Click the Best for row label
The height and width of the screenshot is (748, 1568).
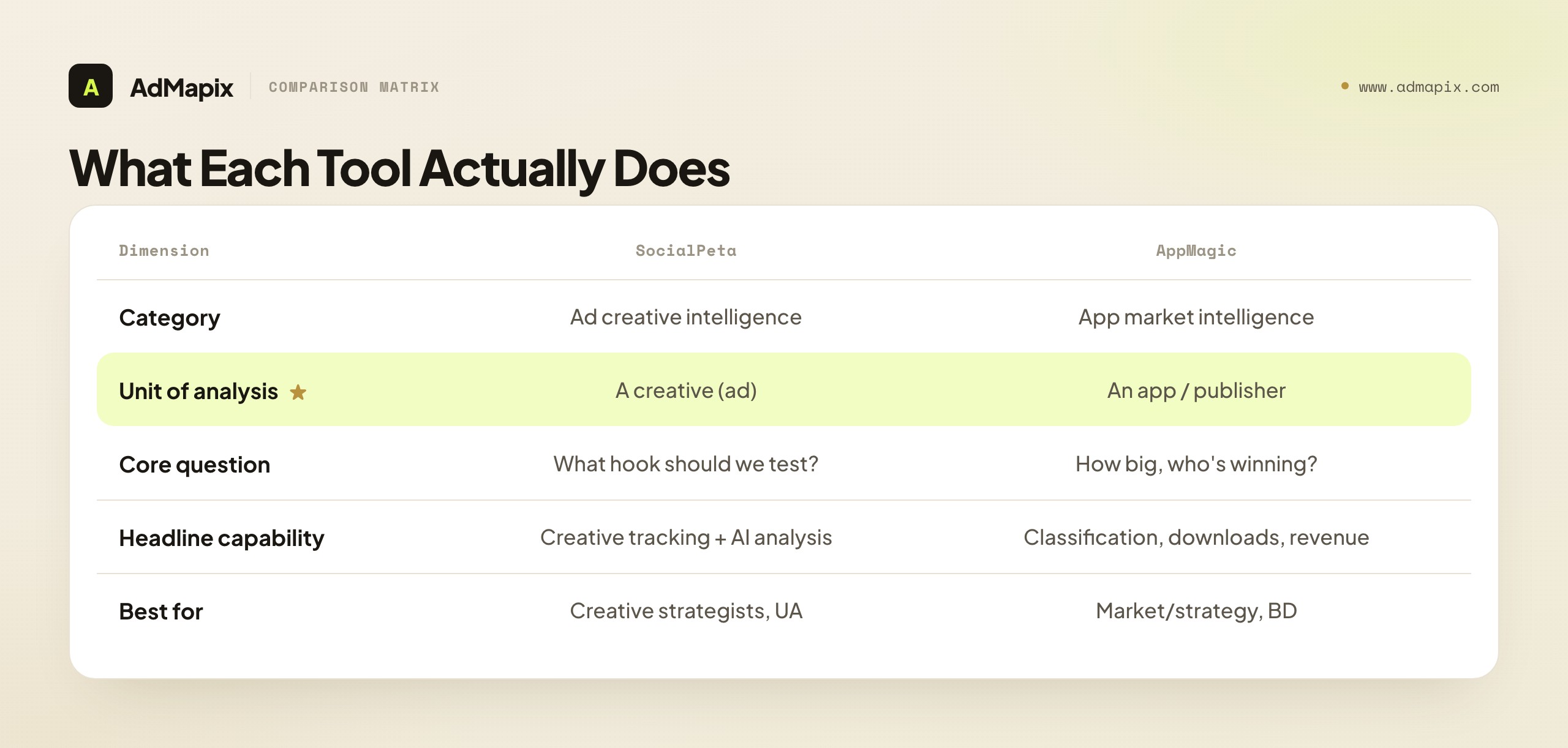pyautogui.click(x=161, y=611)
